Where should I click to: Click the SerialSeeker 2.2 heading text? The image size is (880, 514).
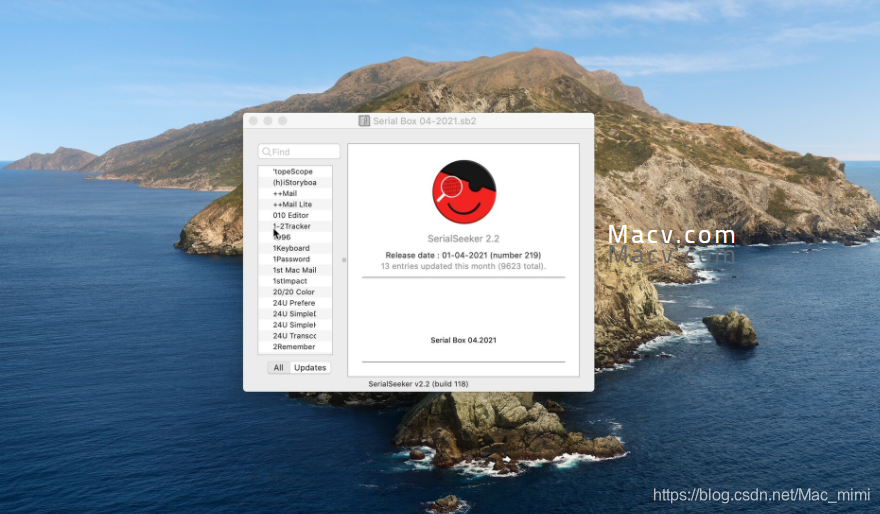[x=464, y=238]
